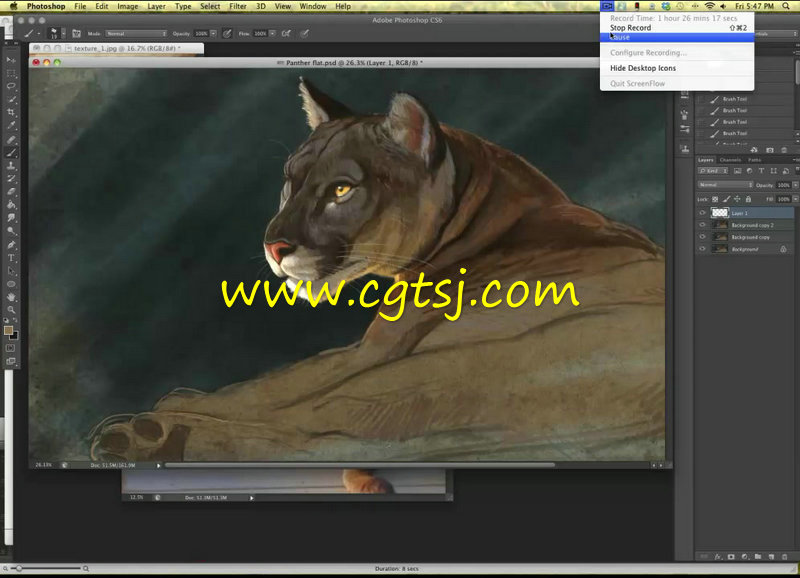Select the Smudge tool
This screenshot has width=800, height=578.
point(11,218)
